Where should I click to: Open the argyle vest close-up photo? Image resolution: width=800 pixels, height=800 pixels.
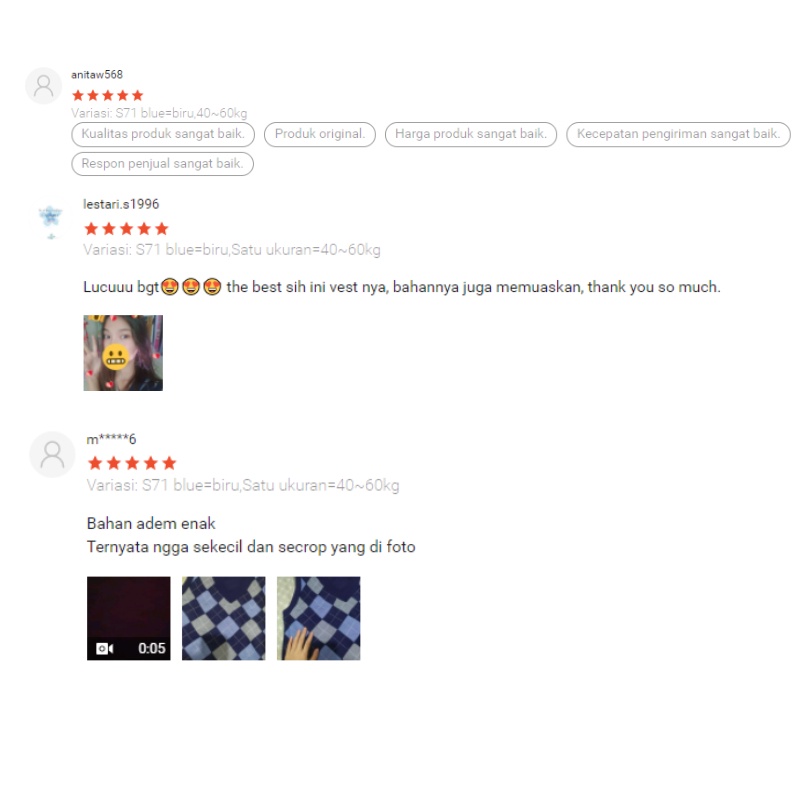click(x=223, y=618)
